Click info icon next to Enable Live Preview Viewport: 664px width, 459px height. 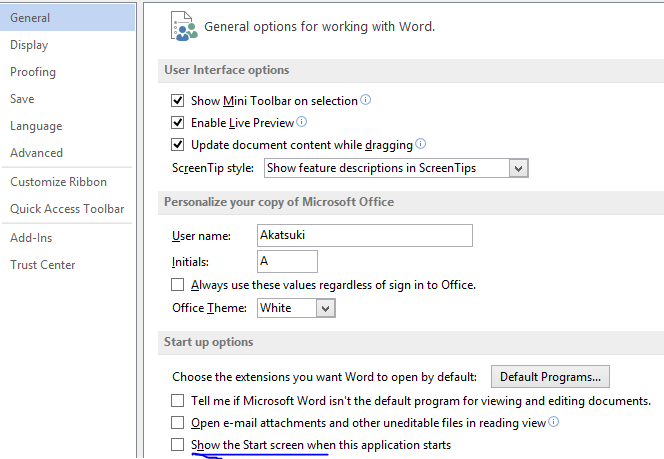(x=302, y=122)
